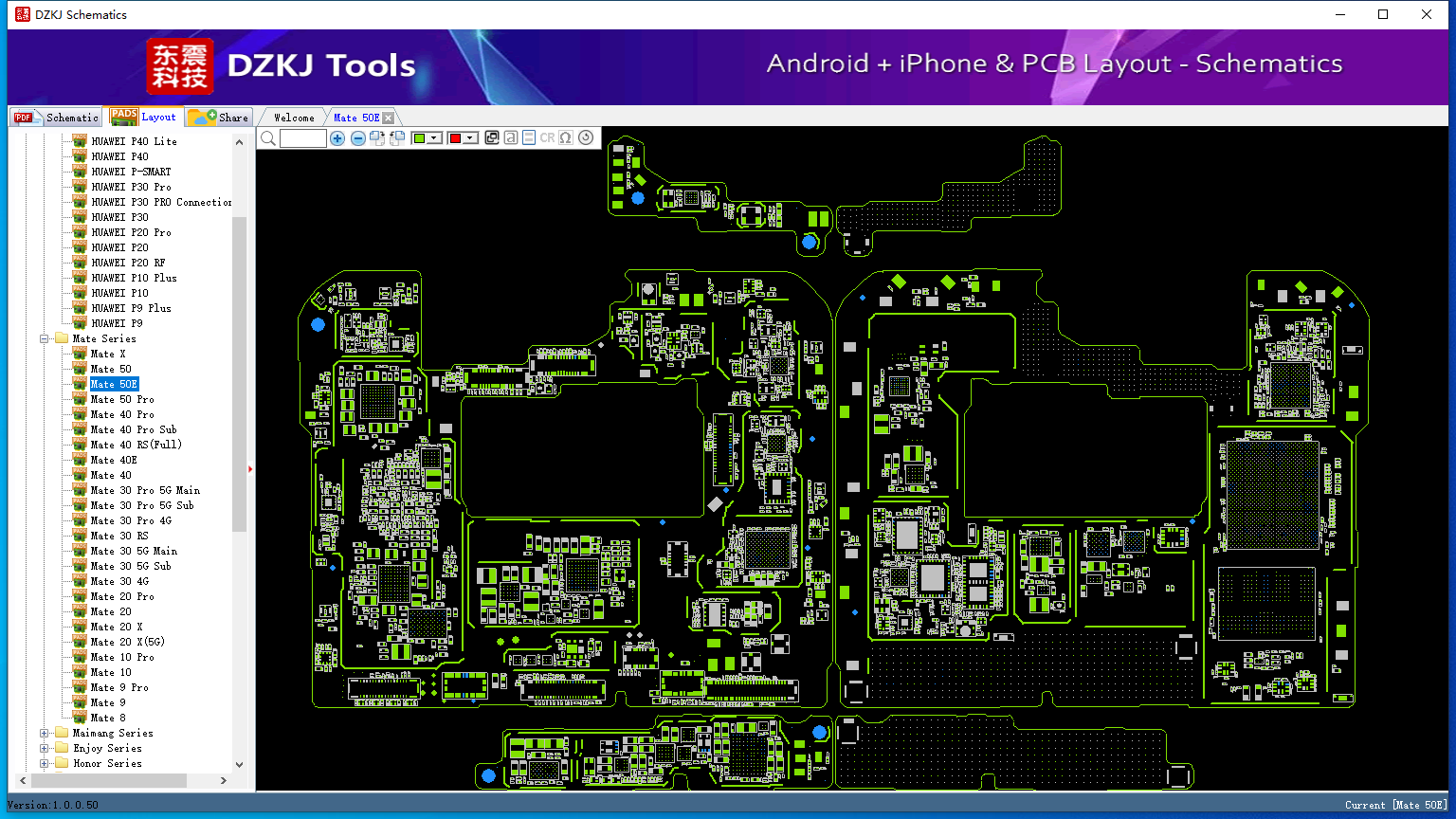Open the Mate 50 Pro layout
Viewport: 1456px width, 819px height.
pos(122,399)
